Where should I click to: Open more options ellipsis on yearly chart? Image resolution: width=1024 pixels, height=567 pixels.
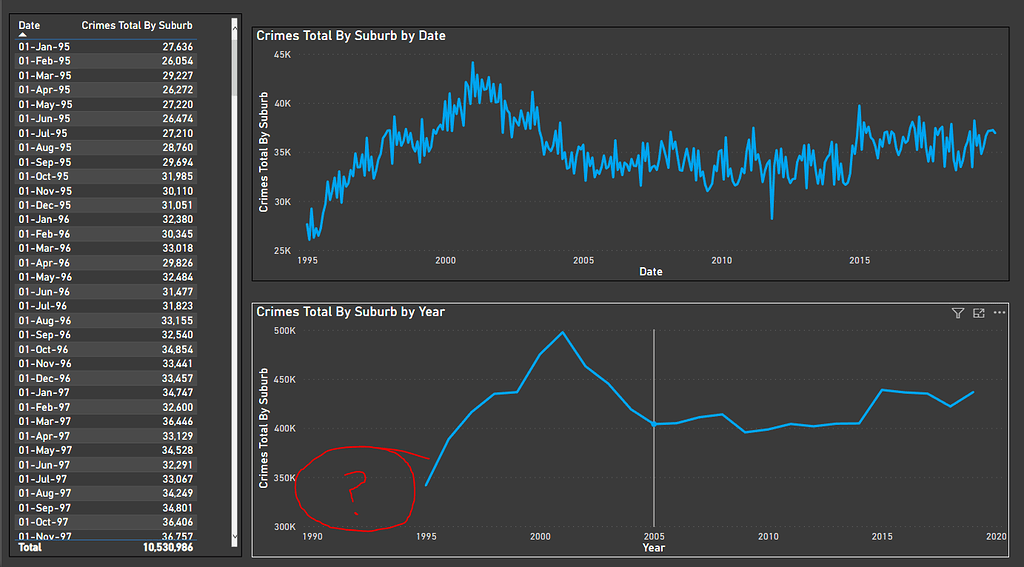click(999, 313)
